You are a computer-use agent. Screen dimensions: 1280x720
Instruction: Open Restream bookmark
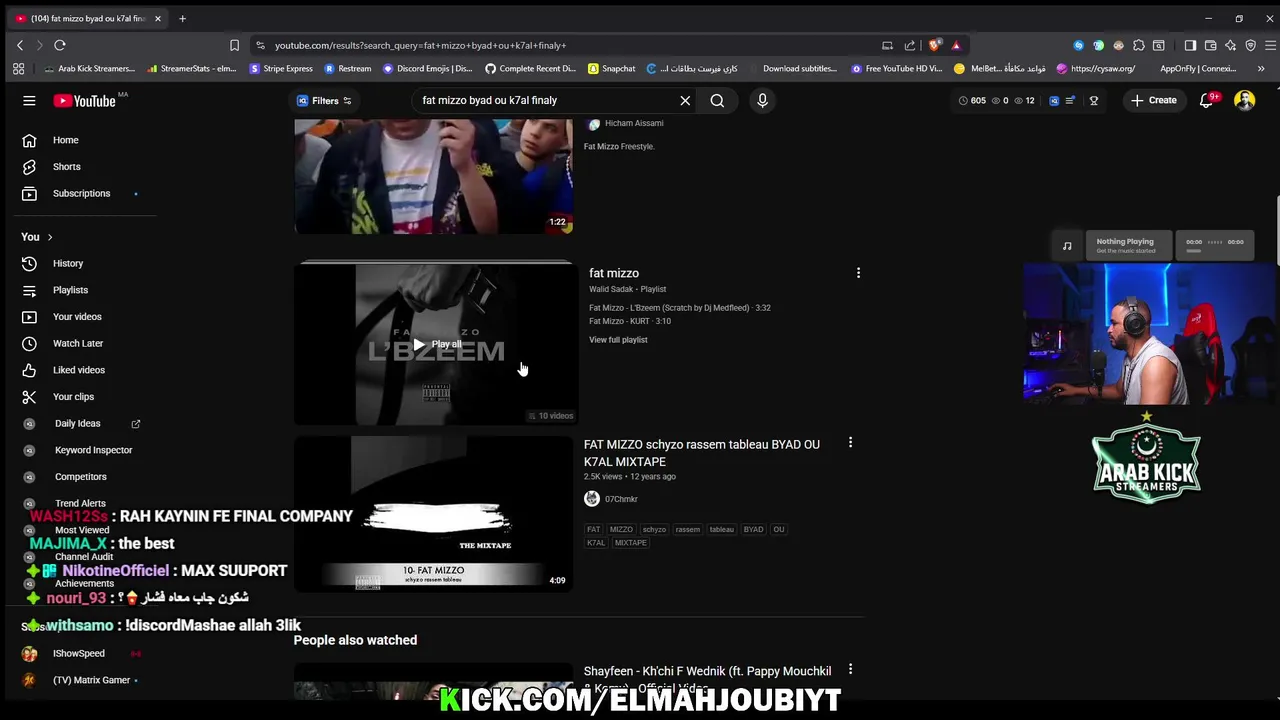coord(348,69)
